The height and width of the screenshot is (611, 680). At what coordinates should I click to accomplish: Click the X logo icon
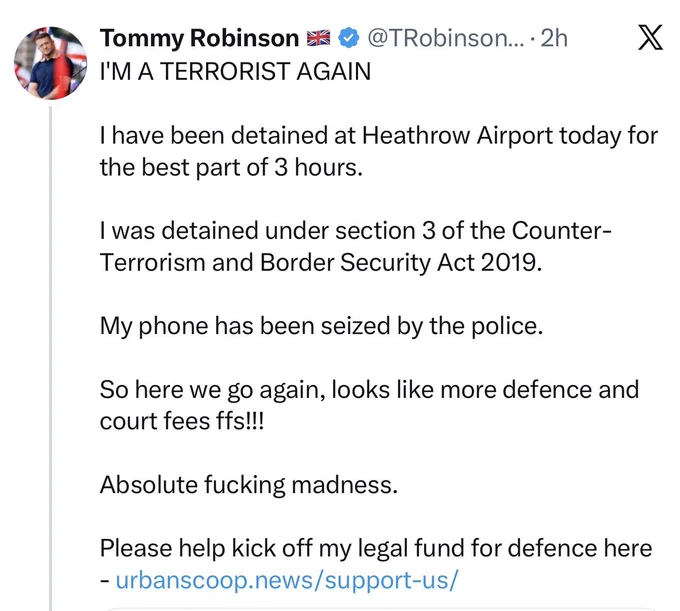click(650, 37)
